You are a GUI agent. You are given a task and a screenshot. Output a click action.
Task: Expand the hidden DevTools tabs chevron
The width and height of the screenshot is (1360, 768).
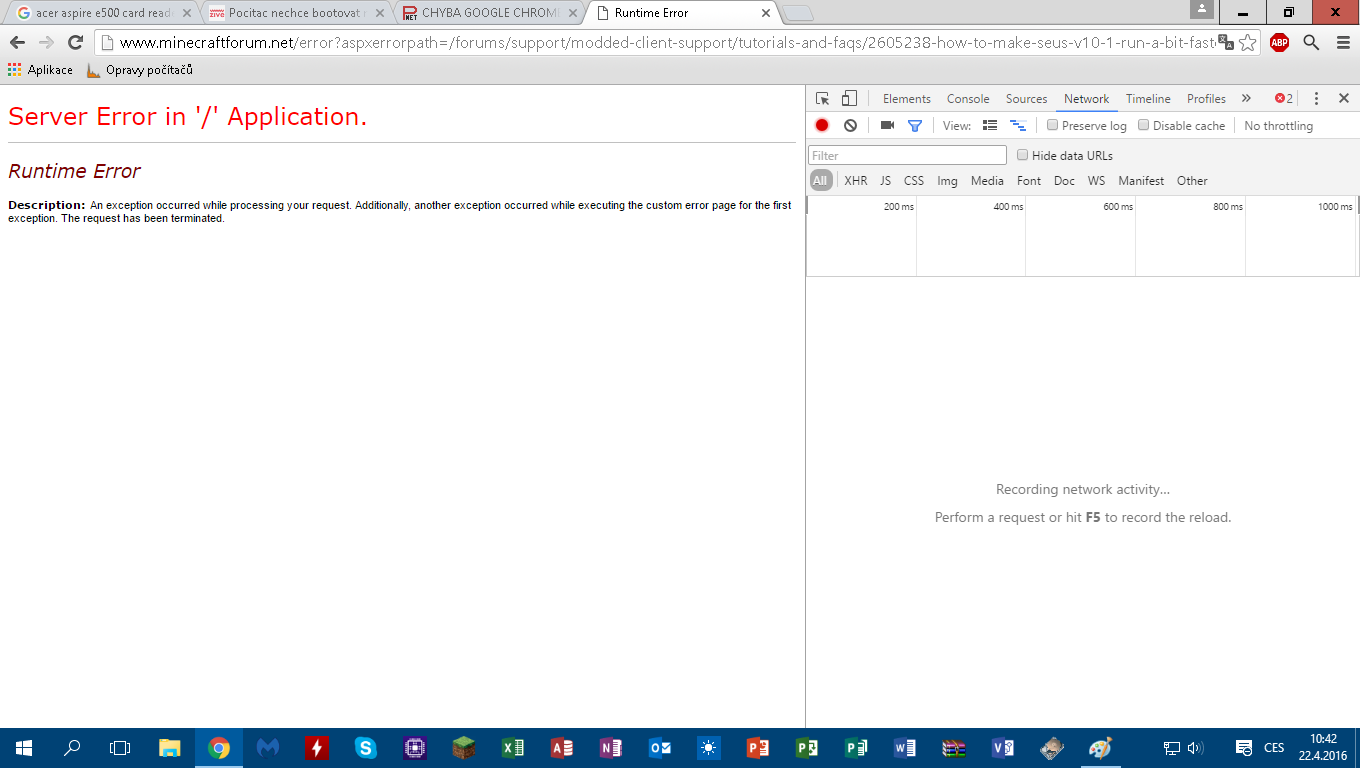[1246, 98]
